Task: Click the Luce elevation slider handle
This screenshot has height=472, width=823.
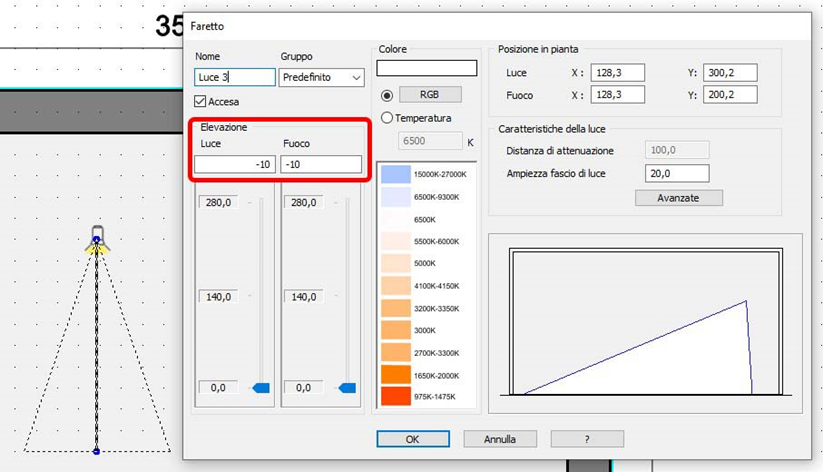Action: (261, 388)
